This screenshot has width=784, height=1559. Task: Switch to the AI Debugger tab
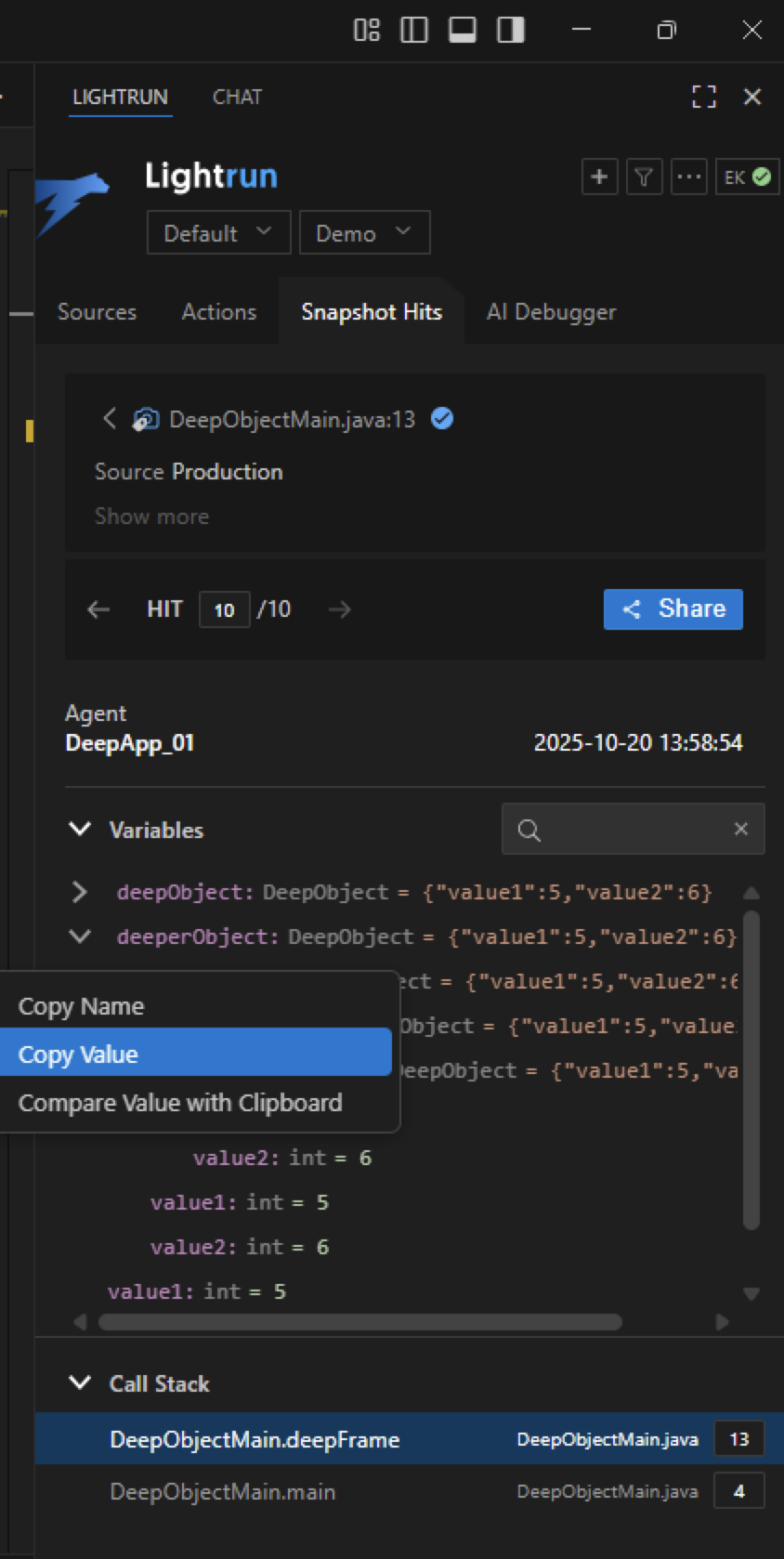pos(551,312)
